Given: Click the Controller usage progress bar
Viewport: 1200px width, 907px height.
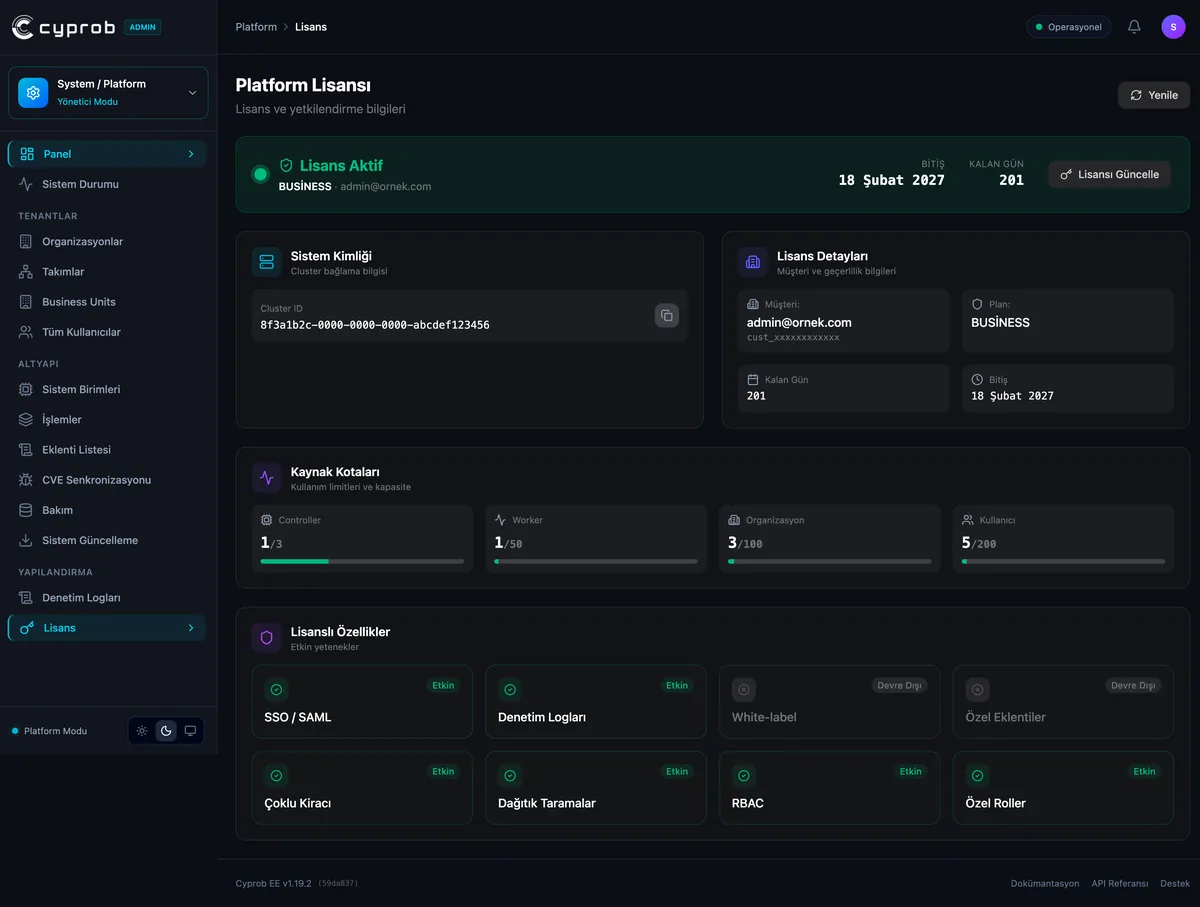Looking at the screenshot, I should [362, 561].
